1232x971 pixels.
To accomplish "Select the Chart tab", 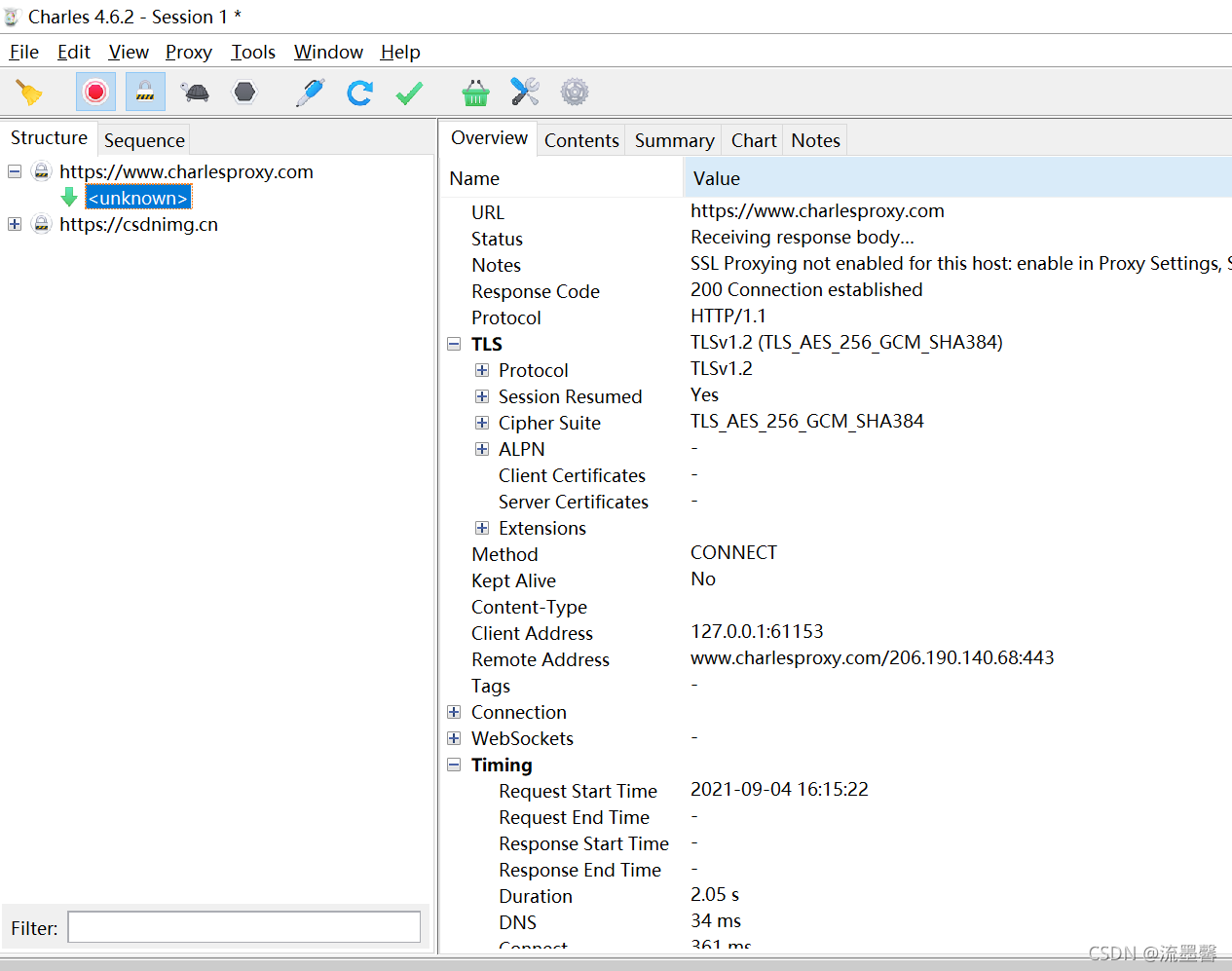I will (754, 140).
